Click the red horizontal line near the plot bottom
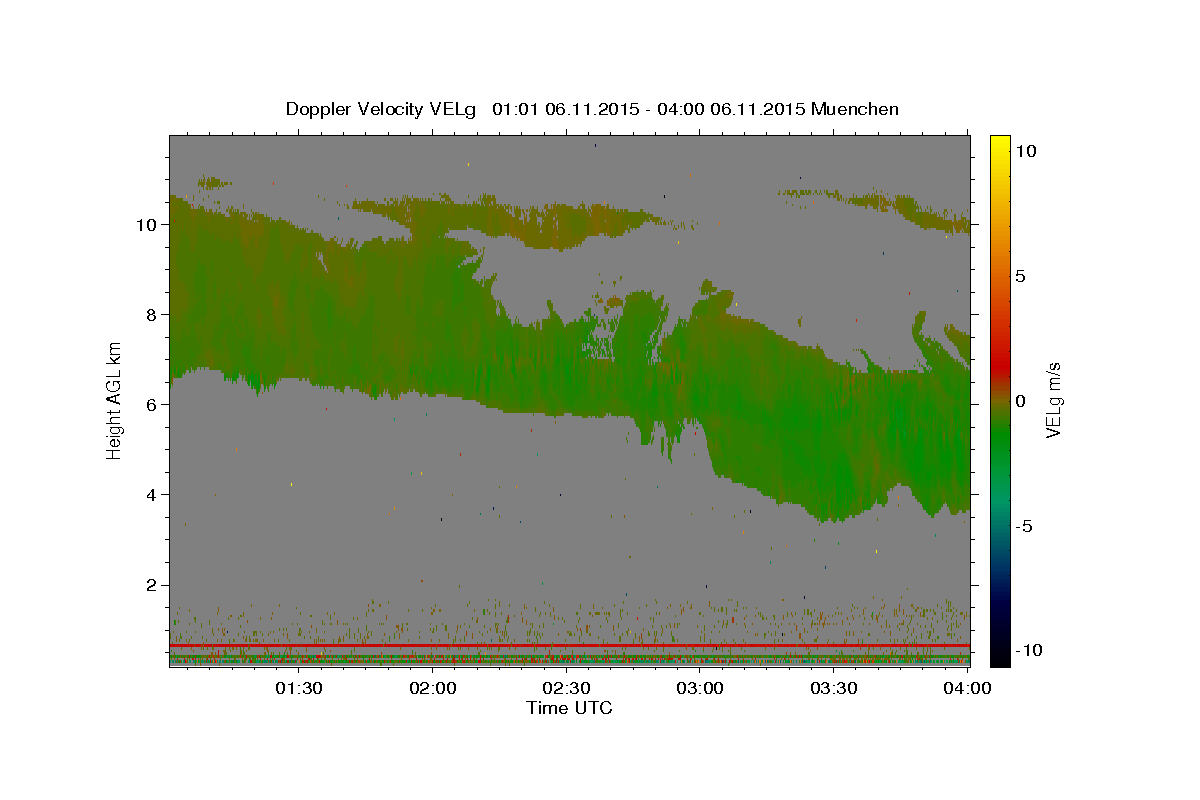This screenshot has height=800, width=1200. point(570,646)
